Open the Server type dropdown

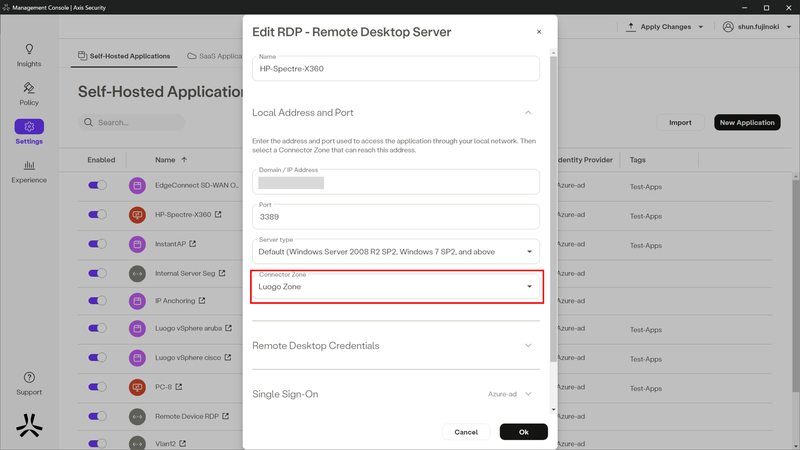tap(396, 252)
